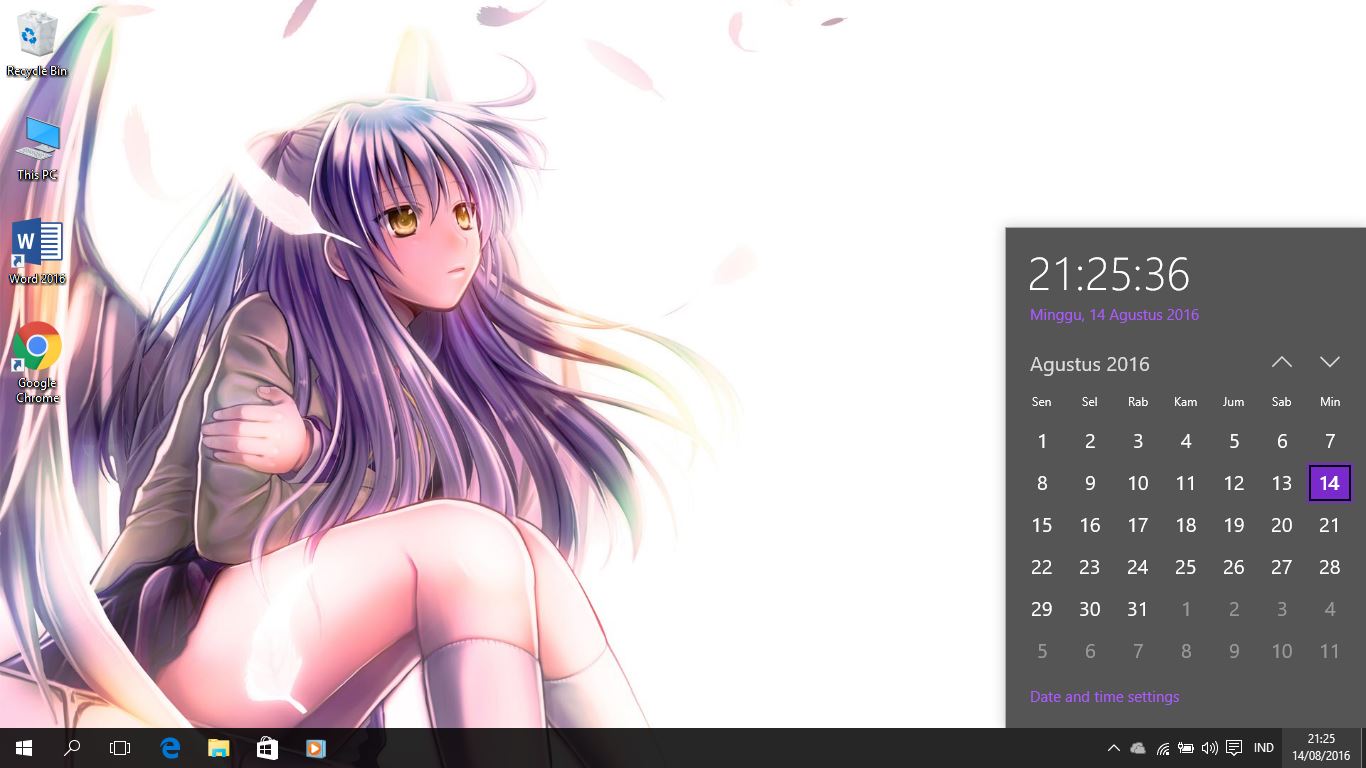Viewport: 1366px width, 768px height.
Task: Go to next month with down chevron
Action: pos(1329,362)
